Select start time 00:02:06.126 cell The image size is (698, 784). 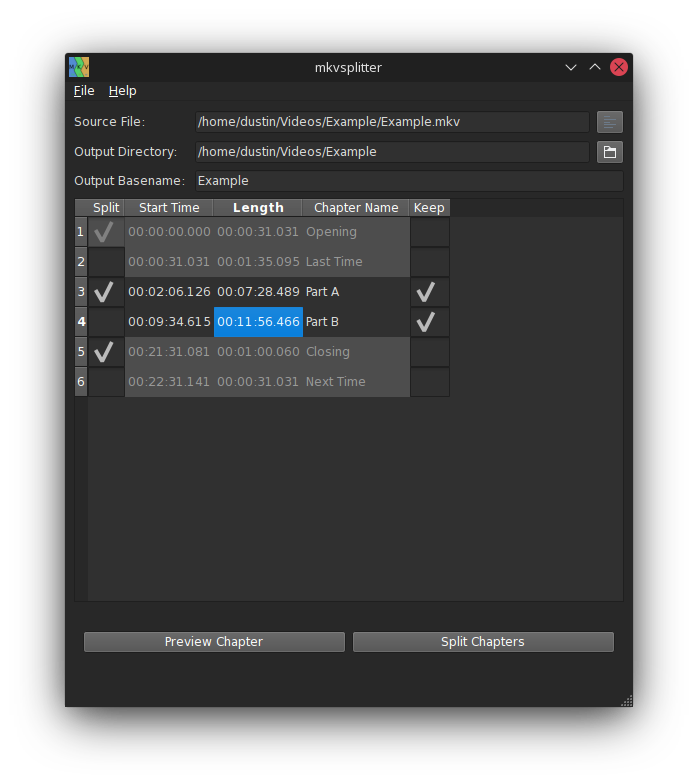[x=169, y=292]
